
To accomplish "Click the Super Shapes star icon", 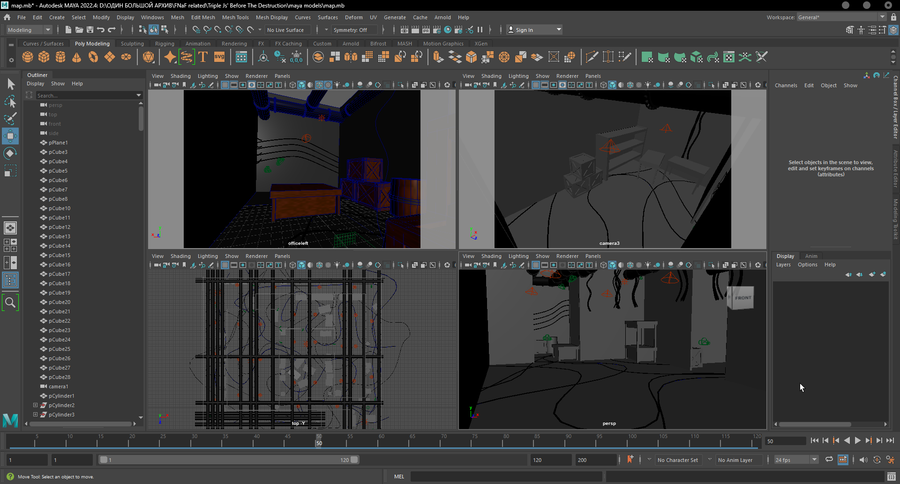I will point(170,57).
